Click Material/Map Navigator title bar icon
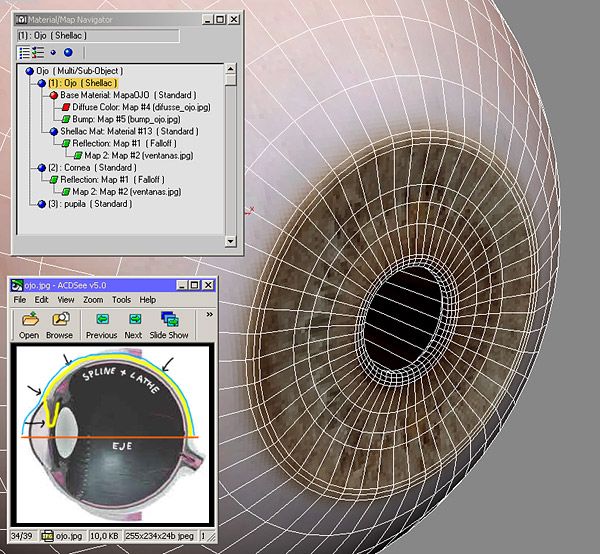The width and height of the screenshot is (600, 554). 22,20
